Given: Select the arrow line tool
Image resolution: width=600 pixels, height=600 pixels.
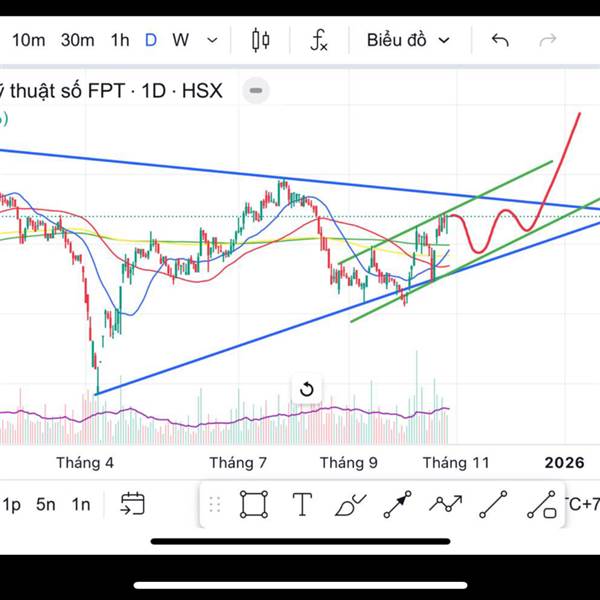Looking at the screenshot, I should 397,504.
